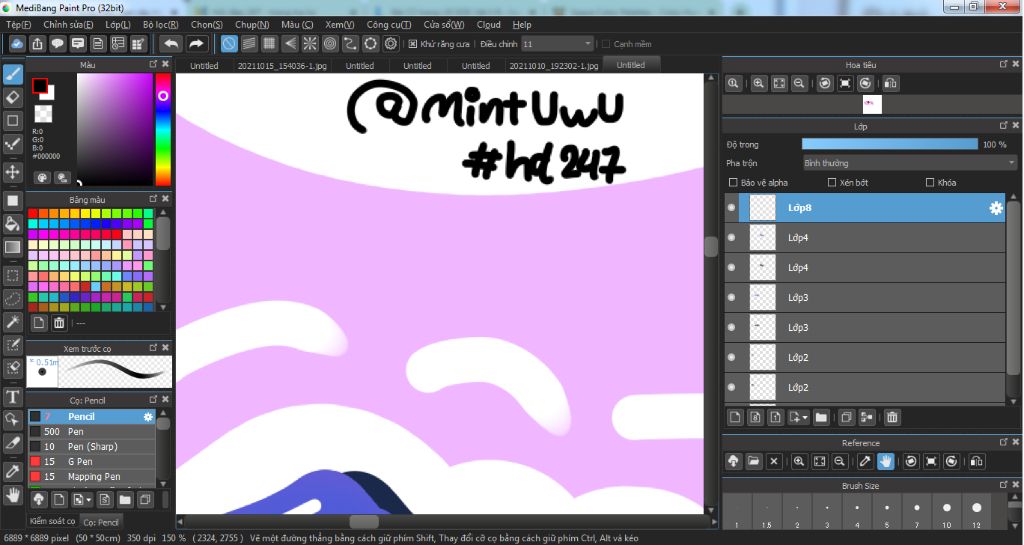Switch to 20211015_154036-1.jpg tab
The image size is (1024, 545).
(281, 66)
